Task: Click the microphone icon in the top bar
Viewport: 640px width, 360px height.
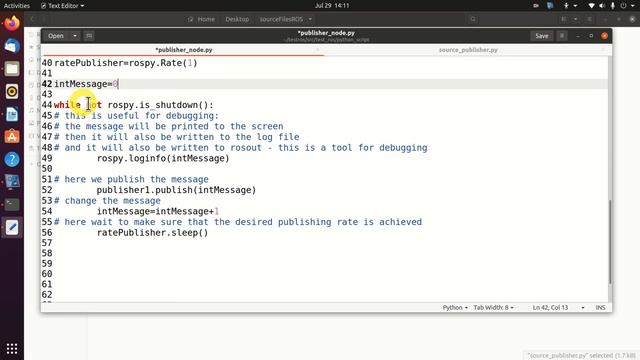Action: [613, 6]
